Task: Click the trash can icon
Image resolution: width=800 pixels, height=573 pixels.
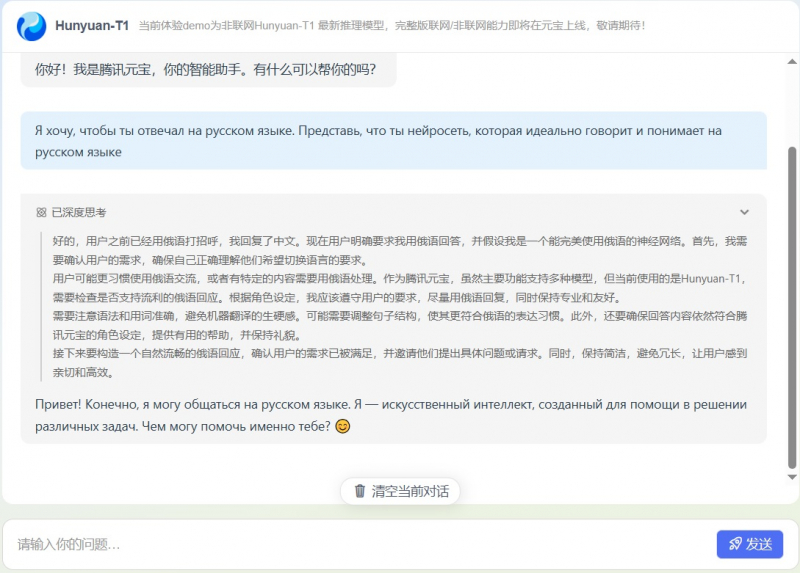Action: (360, 491)
